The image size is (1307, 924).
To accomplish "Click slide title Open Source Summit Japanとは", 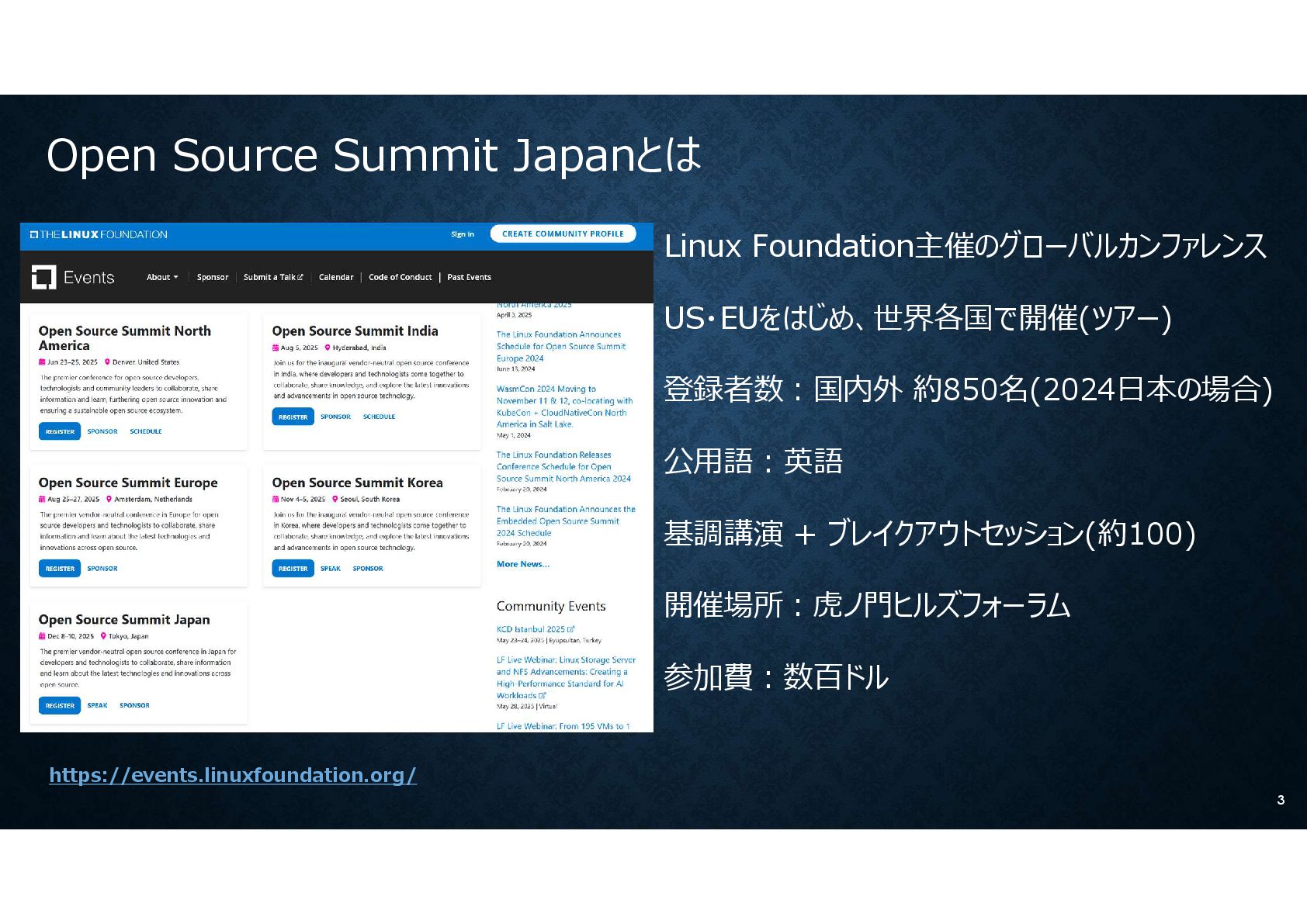I will pyautogui.click(x=374, y=155).
